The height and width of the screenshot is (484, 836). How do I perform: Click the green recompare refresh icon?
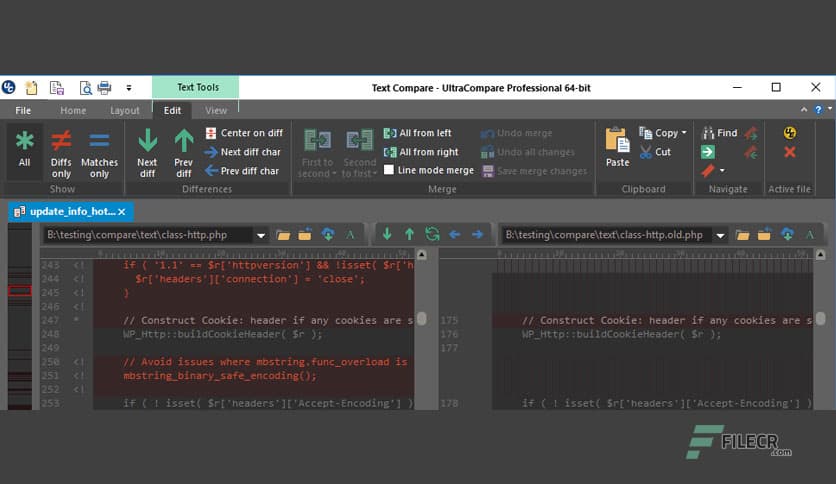[432, 234]
